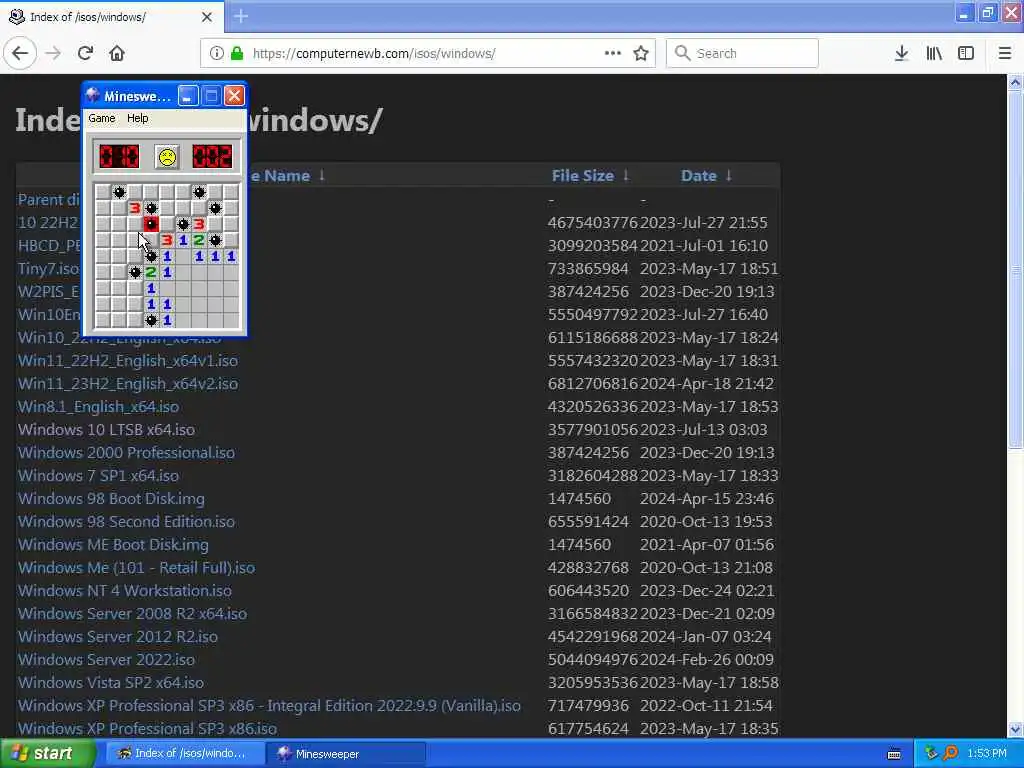The height and width of the screenshot is (768, 1024).
Task: Open the library bookshelf icon
Action: click(x=934, y=53)
